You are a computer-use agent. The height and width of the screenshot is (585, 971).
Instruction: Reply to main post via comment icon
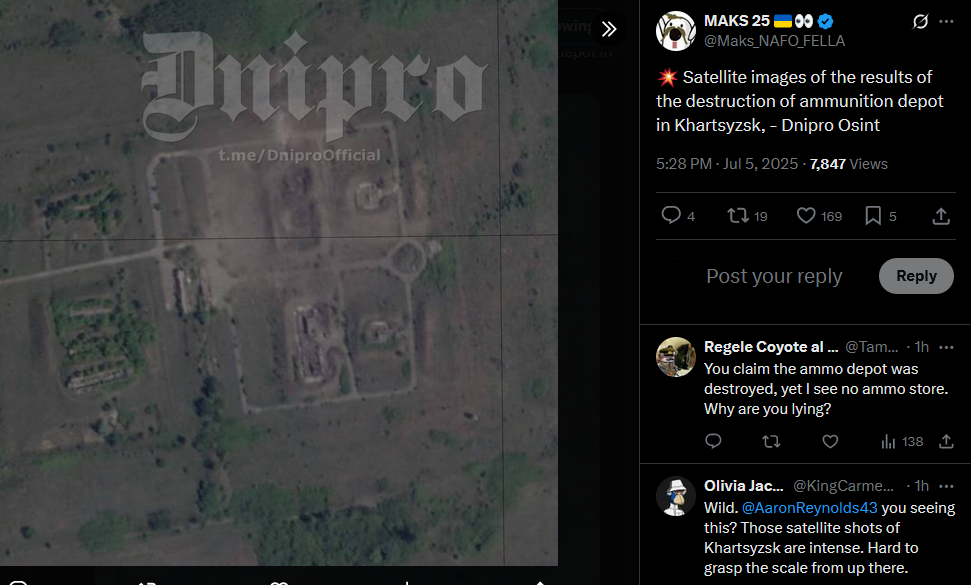pos(671,215)
